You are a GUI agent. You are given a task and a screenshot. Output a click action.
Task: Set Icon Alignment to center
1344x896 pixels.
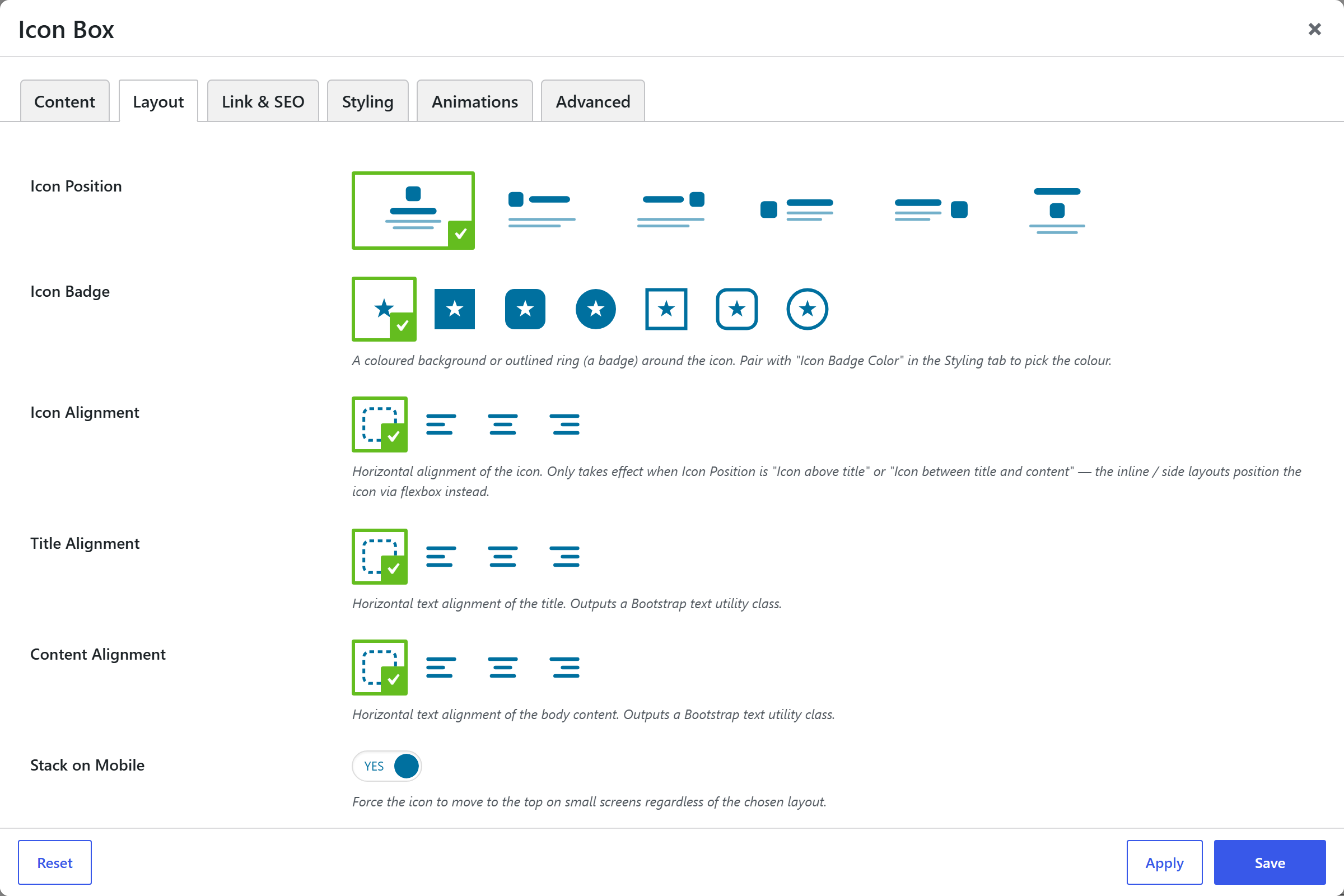point(502,424)
